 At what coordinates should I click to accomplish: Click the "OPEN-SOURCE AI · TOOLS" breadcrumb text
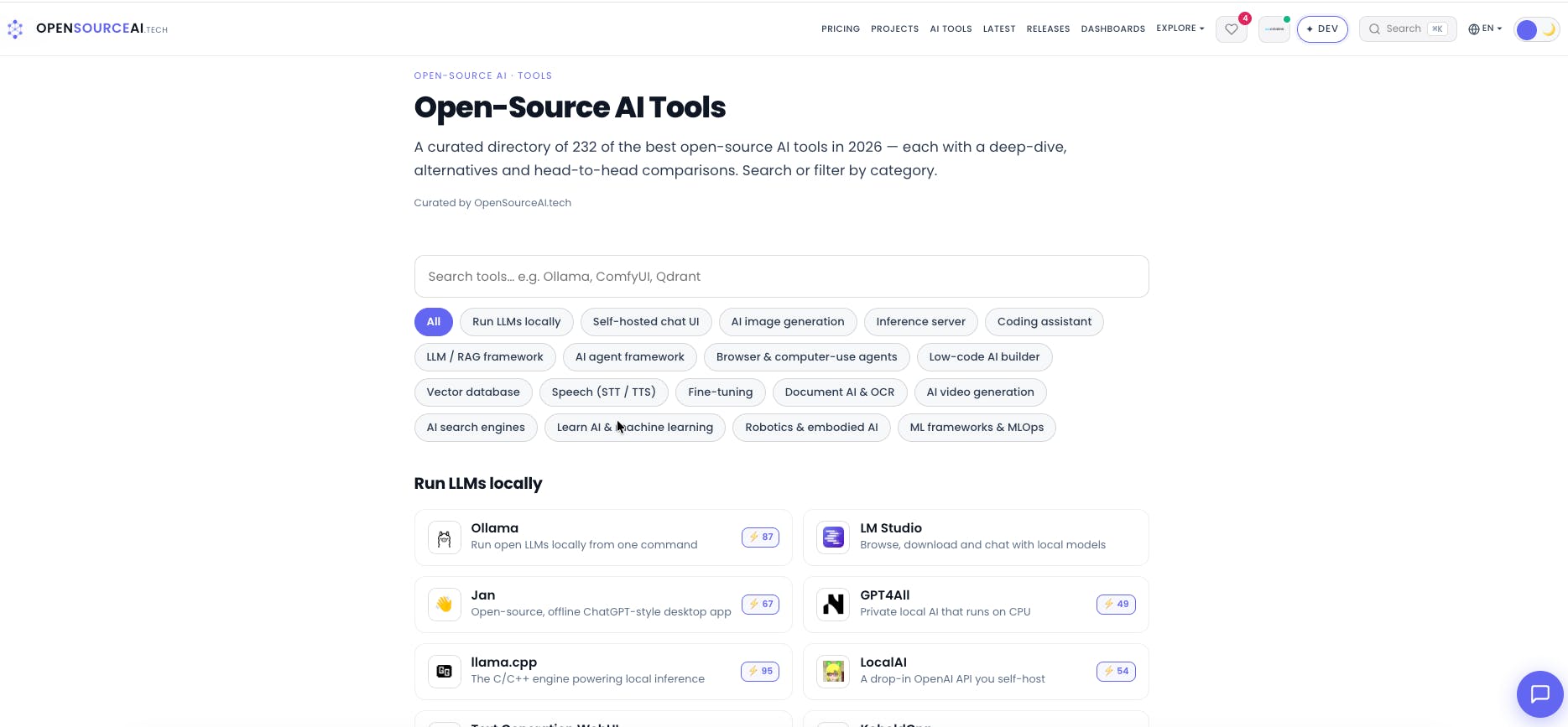tap(483, 75)
